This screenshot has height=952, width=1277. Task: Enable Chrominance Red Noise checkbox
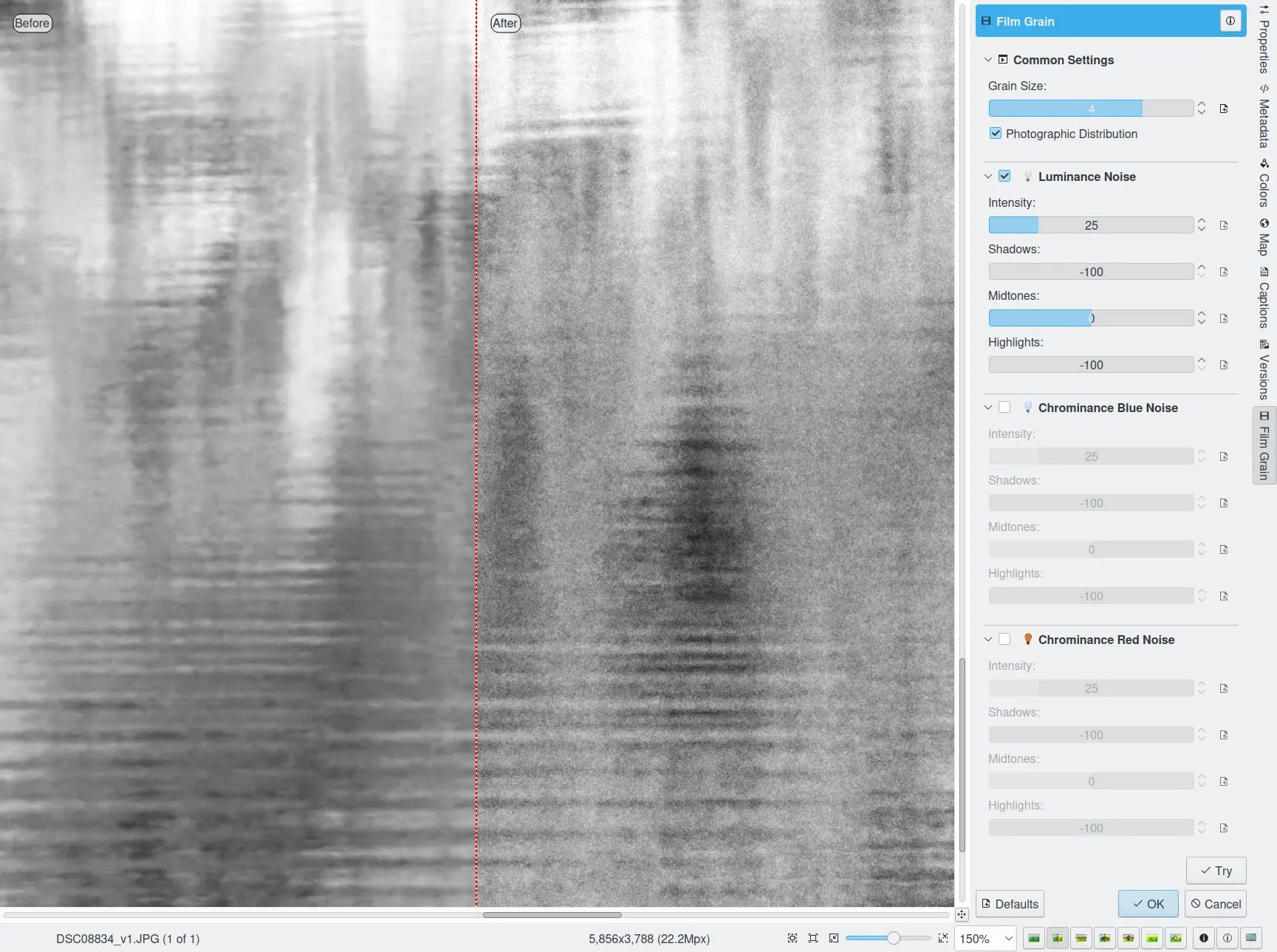click(1004, 640)
